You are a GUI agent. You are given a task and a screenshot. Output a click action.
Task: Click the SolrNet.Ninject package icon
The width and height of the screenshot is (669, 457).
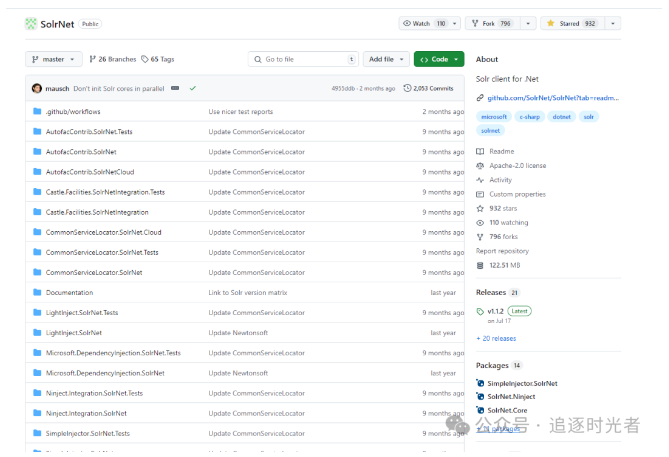[480, 396]
